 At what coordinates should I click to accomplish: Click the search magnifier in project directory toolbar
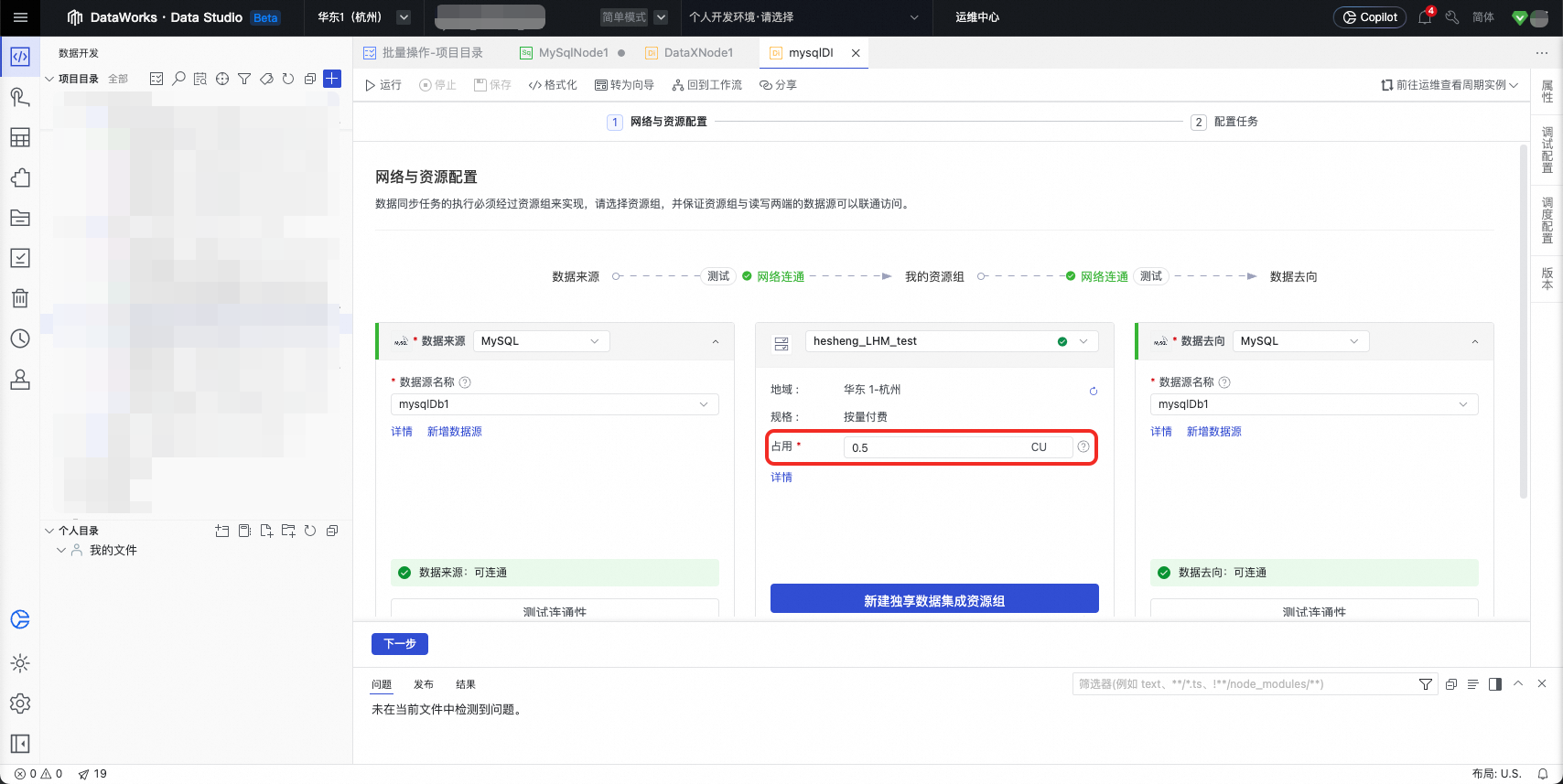[178, 79]
